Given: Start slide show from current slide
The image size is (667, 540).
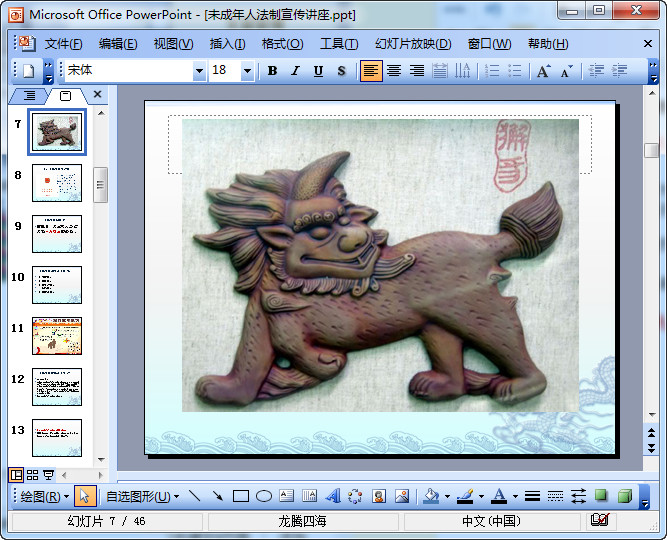Looking at the screenshot, I should pos(48,474).
